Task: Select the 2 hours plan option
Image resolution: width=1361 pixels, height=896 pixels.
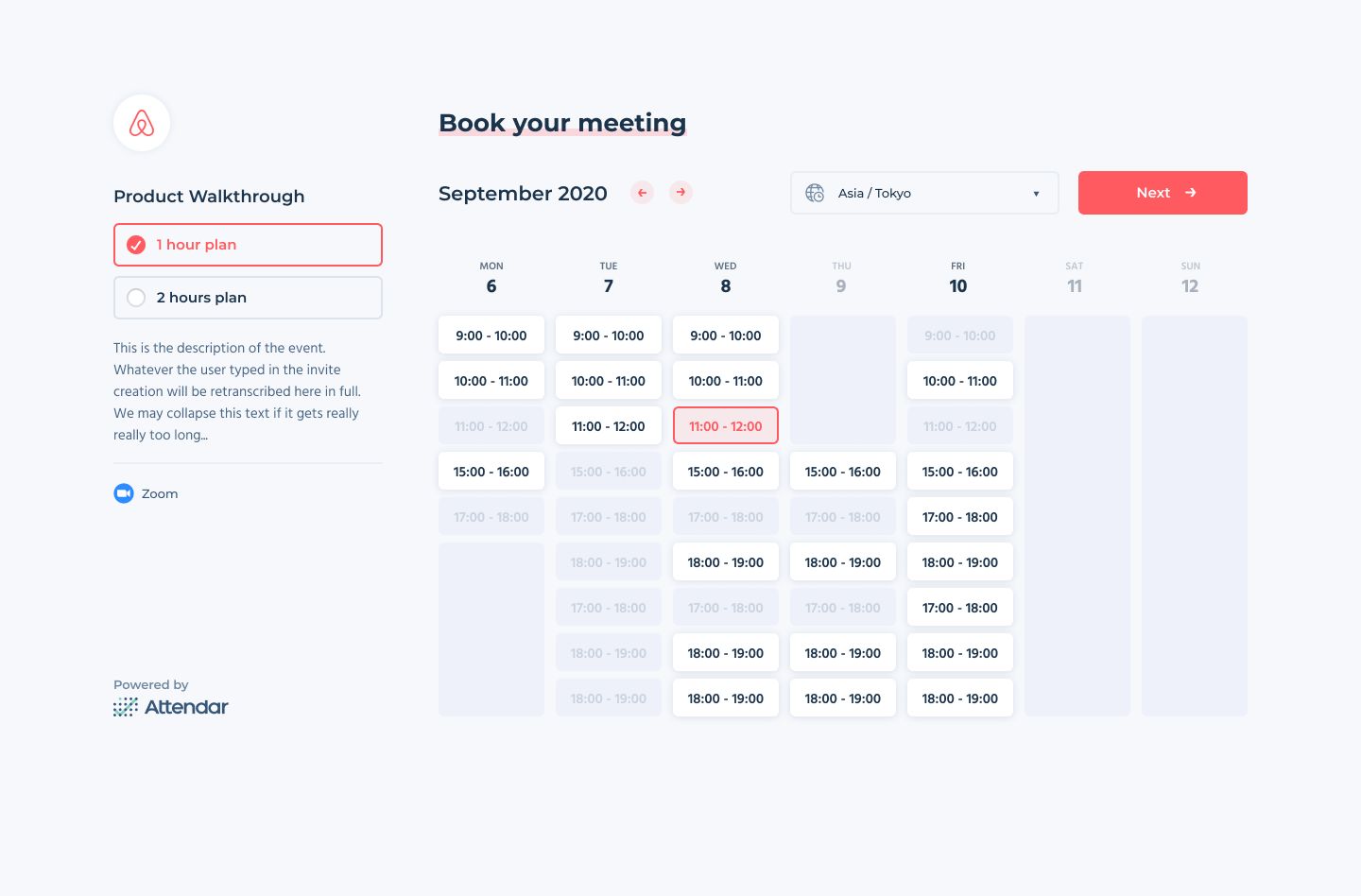Action: click(x=248, y=298)
